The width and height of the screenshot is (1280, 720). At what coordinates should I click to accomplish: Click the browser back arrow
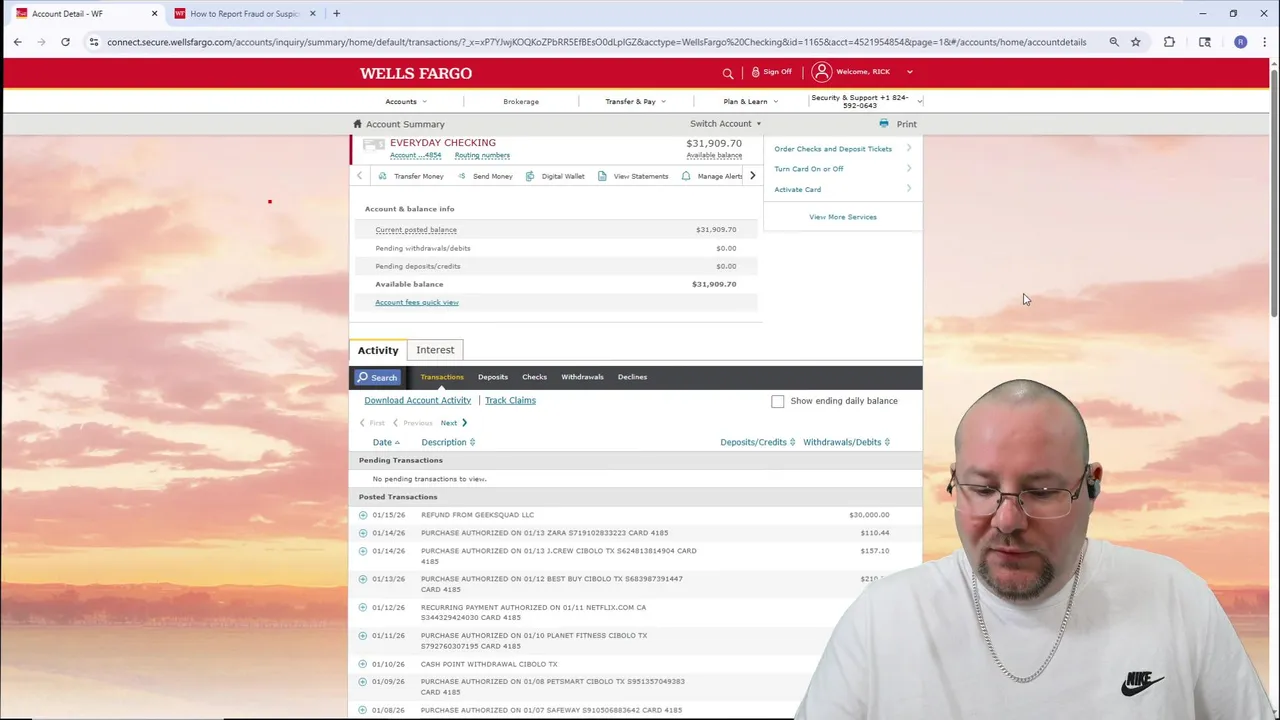18,42
